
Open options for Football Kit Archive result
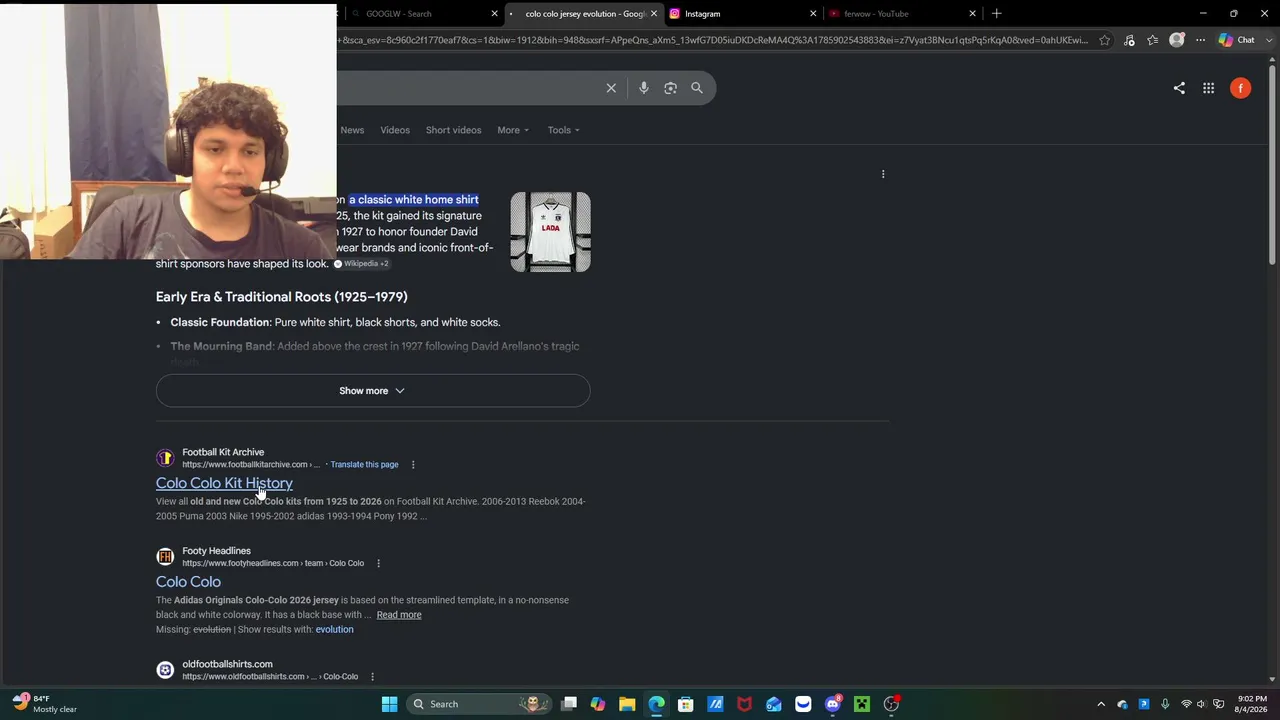413,464
